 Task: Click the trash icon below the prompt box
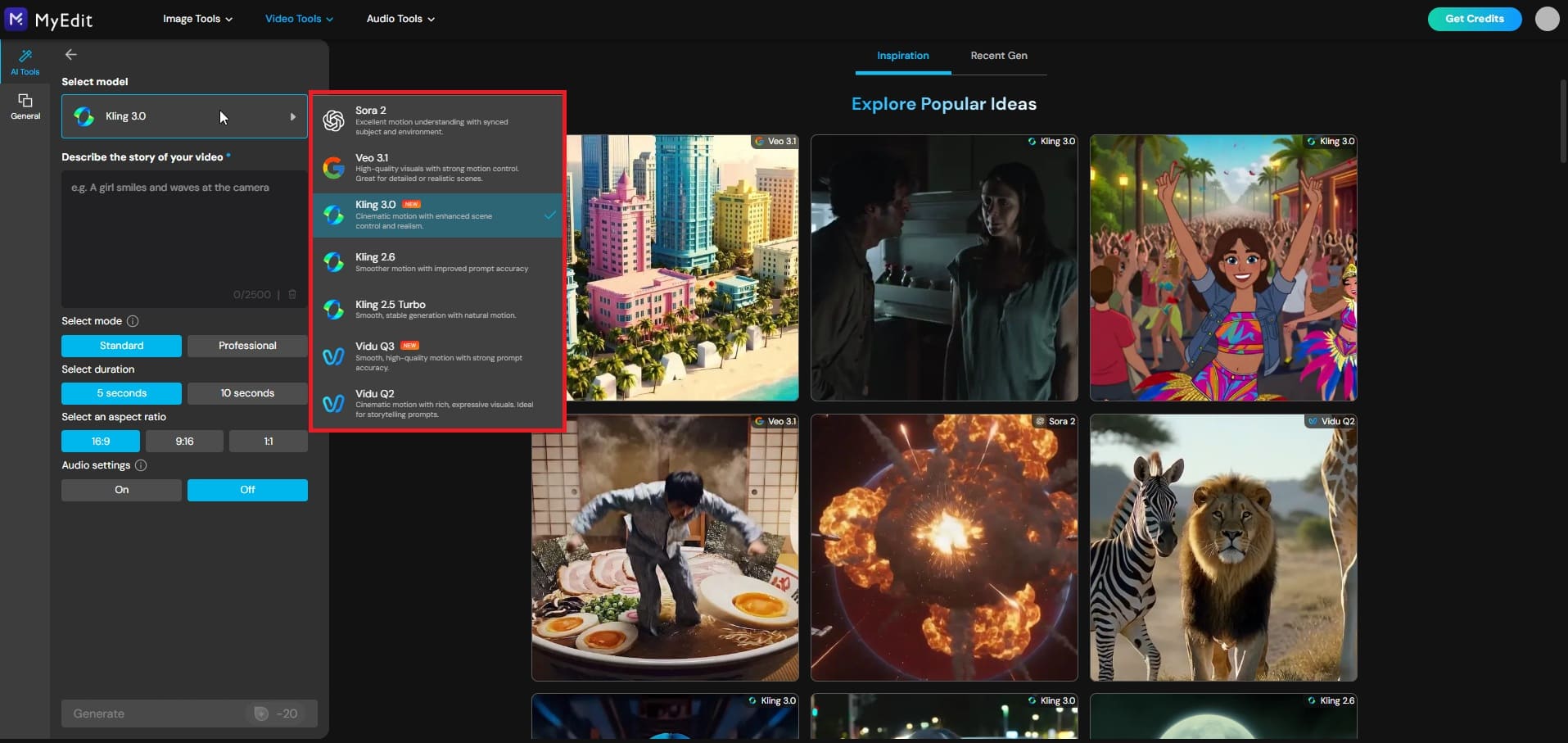point(291,294)
